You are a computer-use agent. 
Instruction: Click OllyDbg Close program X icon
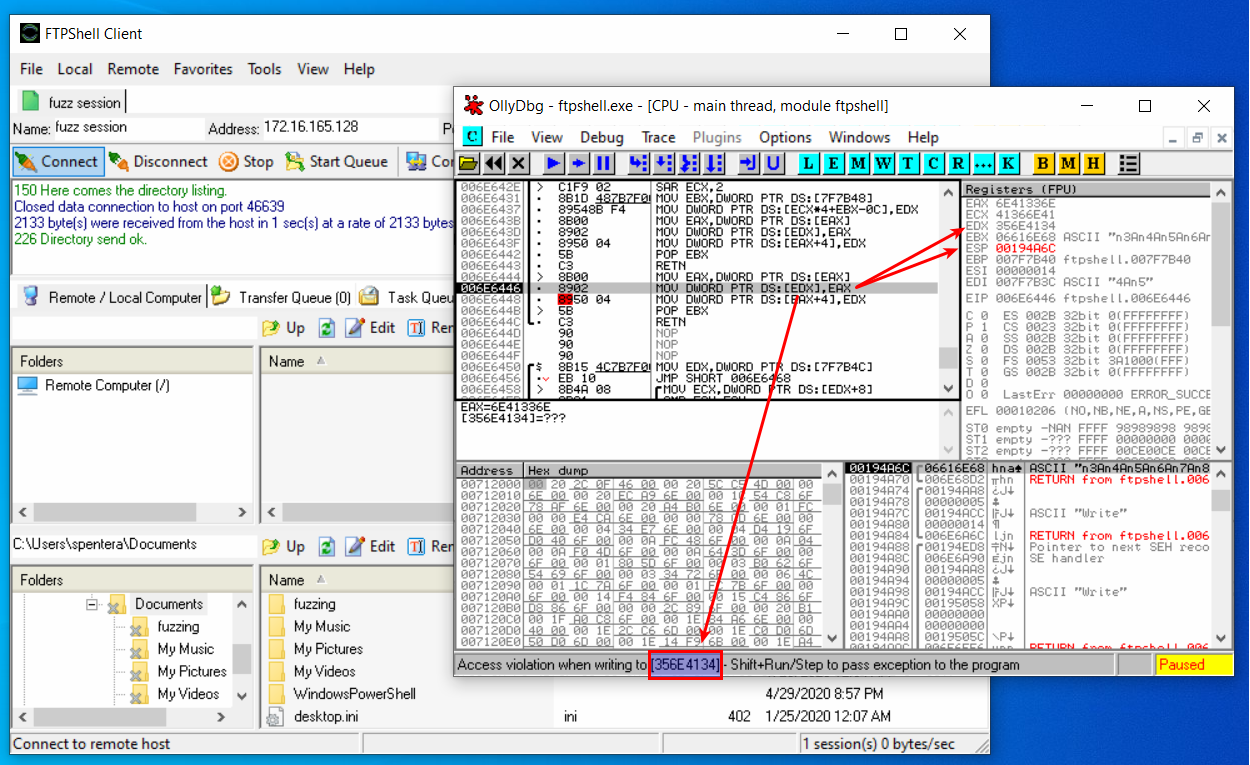pyautogui.click(x=518, y=163)
